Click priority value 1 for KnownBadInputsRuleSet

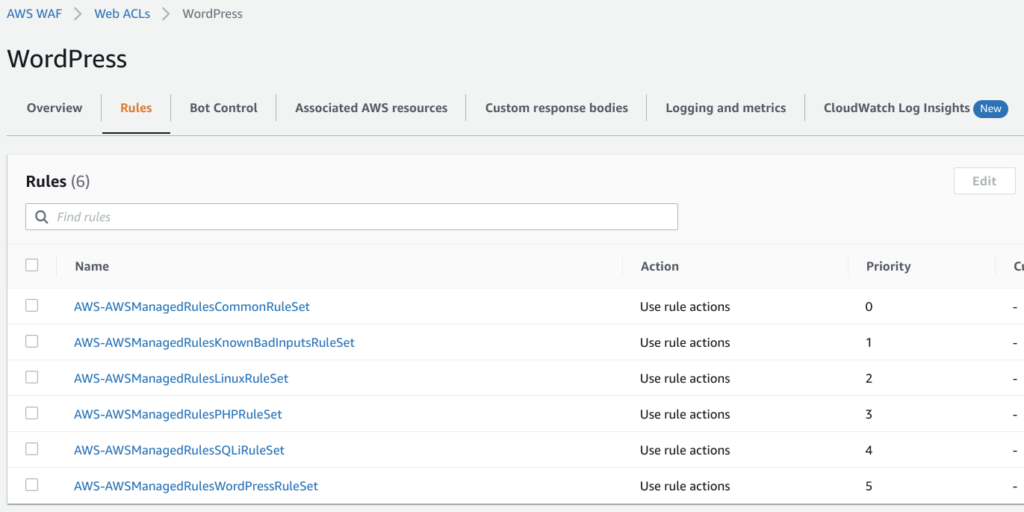point(869,343)
